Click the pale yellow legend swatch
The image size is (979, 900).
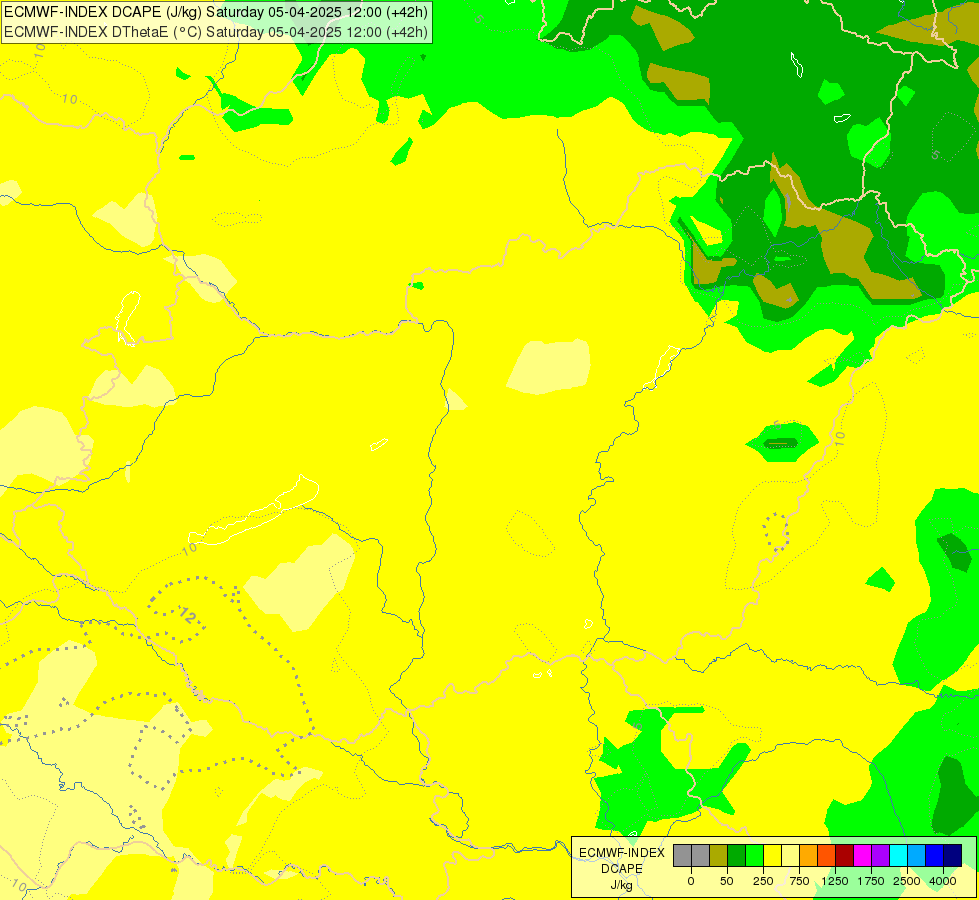(790, 855)
